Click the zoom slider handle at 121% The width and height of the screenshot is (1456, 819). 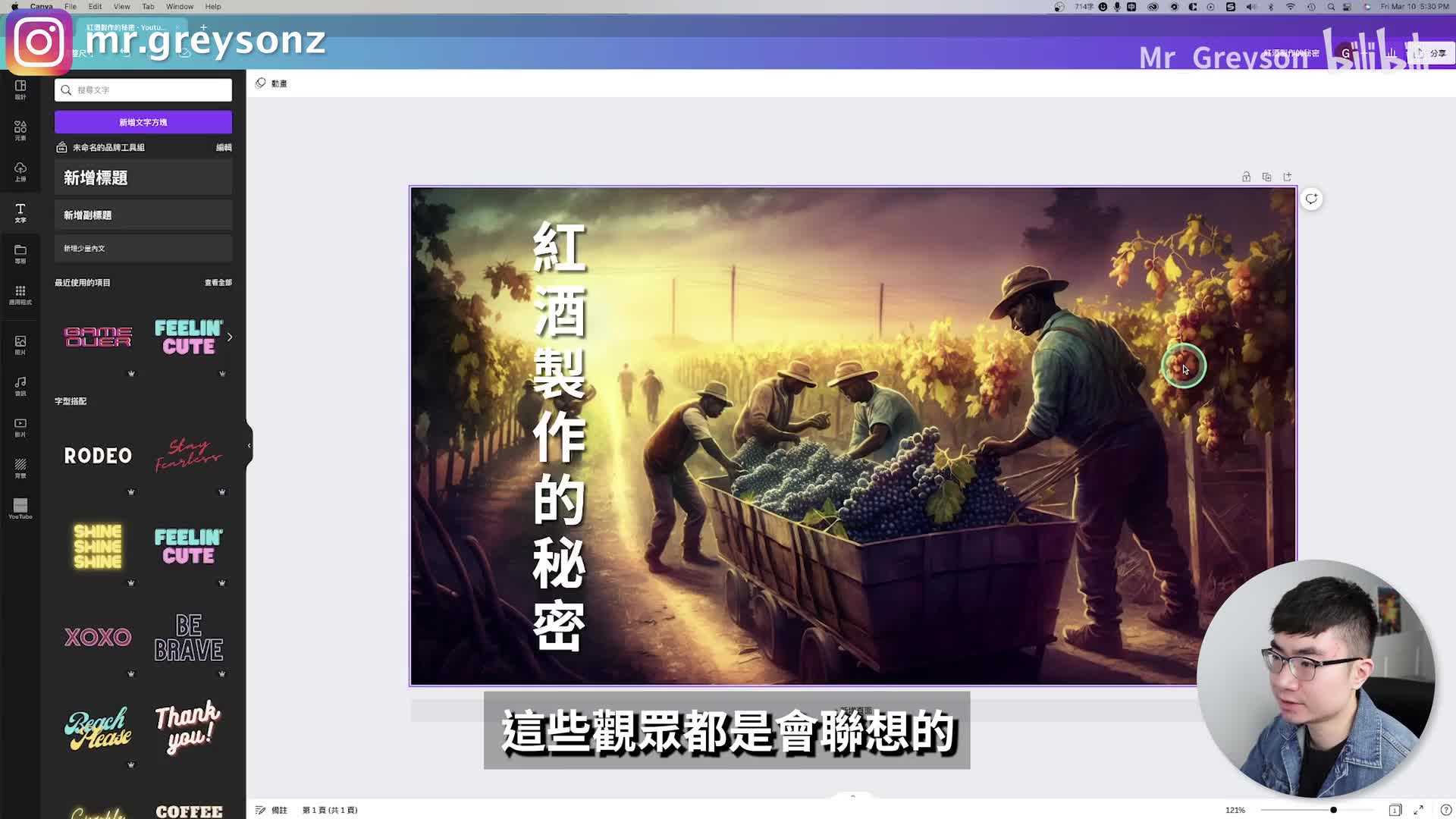[x=1333, y=810]
